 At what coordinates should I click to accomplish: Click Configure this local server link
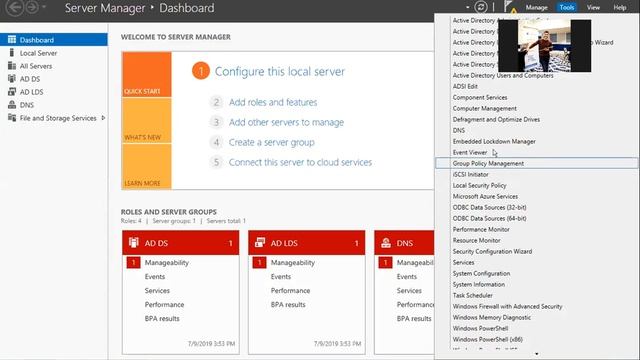click(x=280, y=71)
